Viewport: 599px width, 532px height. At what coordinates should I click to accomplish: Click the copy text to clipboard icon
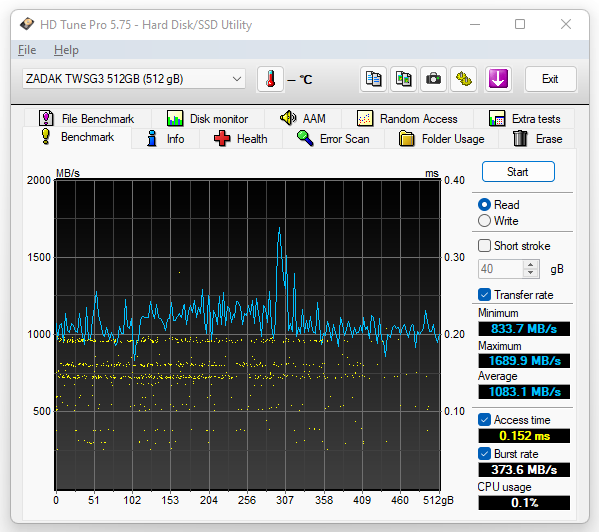(x=373, y=79)
